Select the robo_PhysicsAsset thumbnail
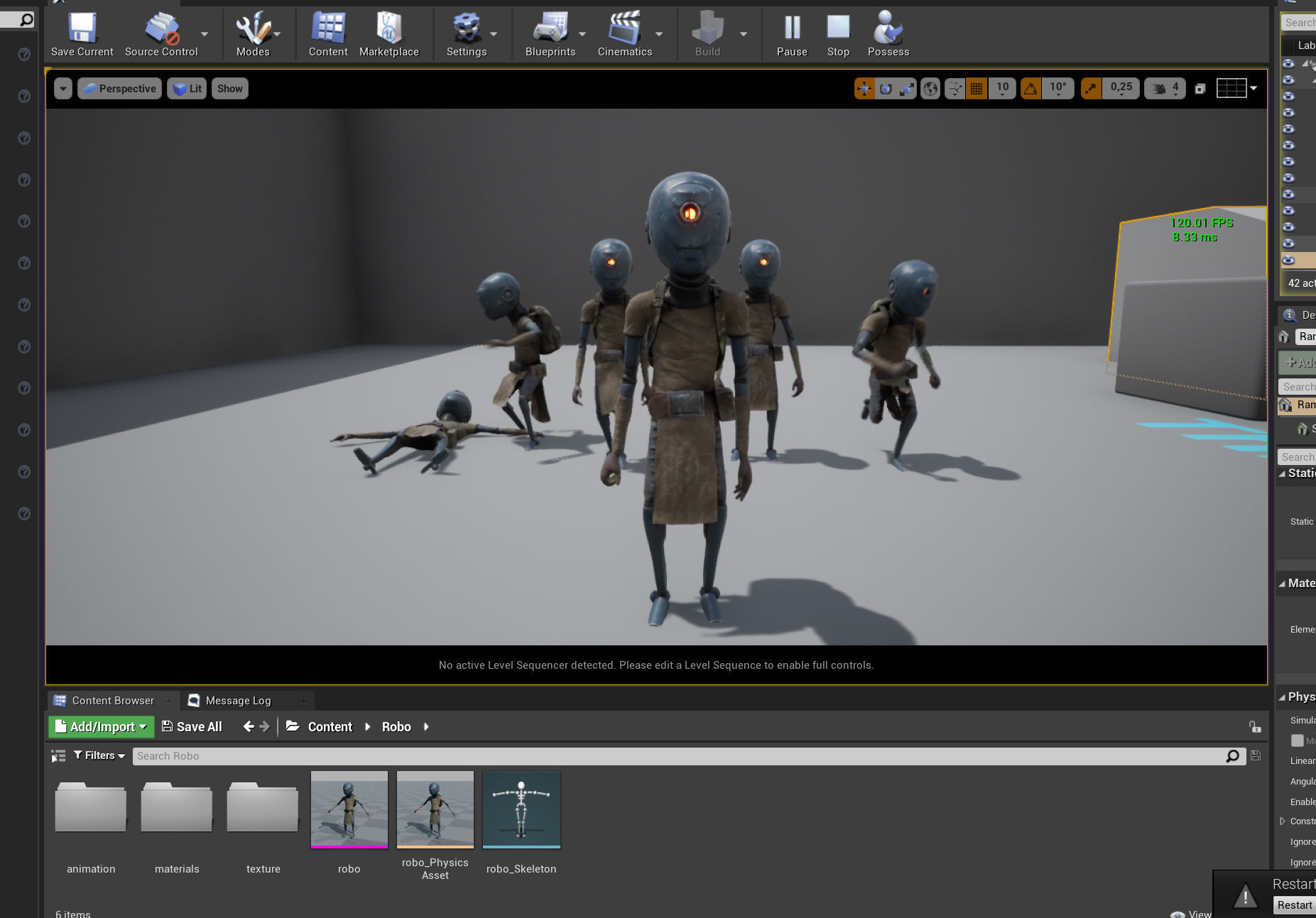 [x=435, y=809]
